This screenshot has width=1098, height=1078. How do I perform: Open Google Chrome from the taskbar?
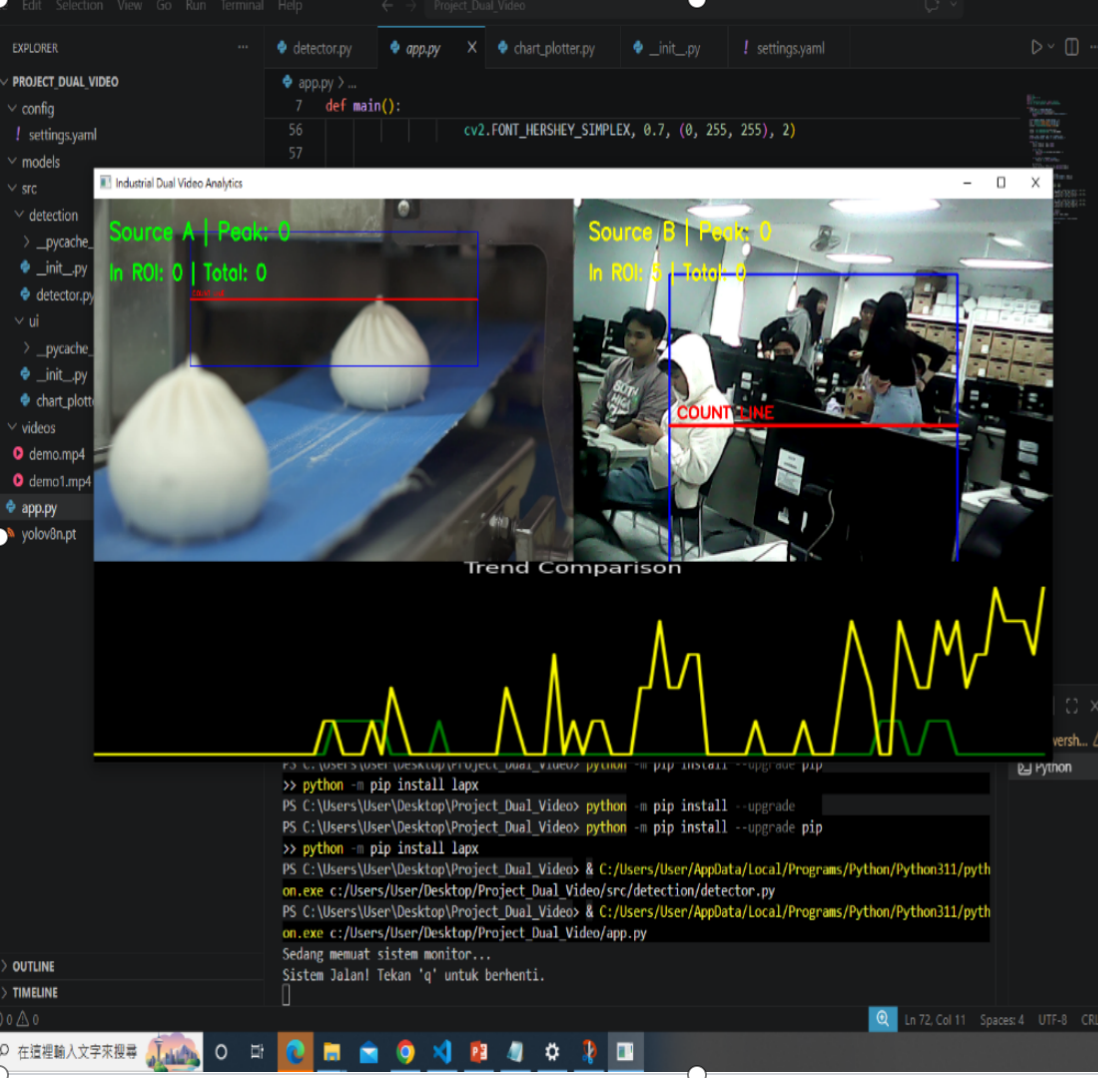(405, 1052)
